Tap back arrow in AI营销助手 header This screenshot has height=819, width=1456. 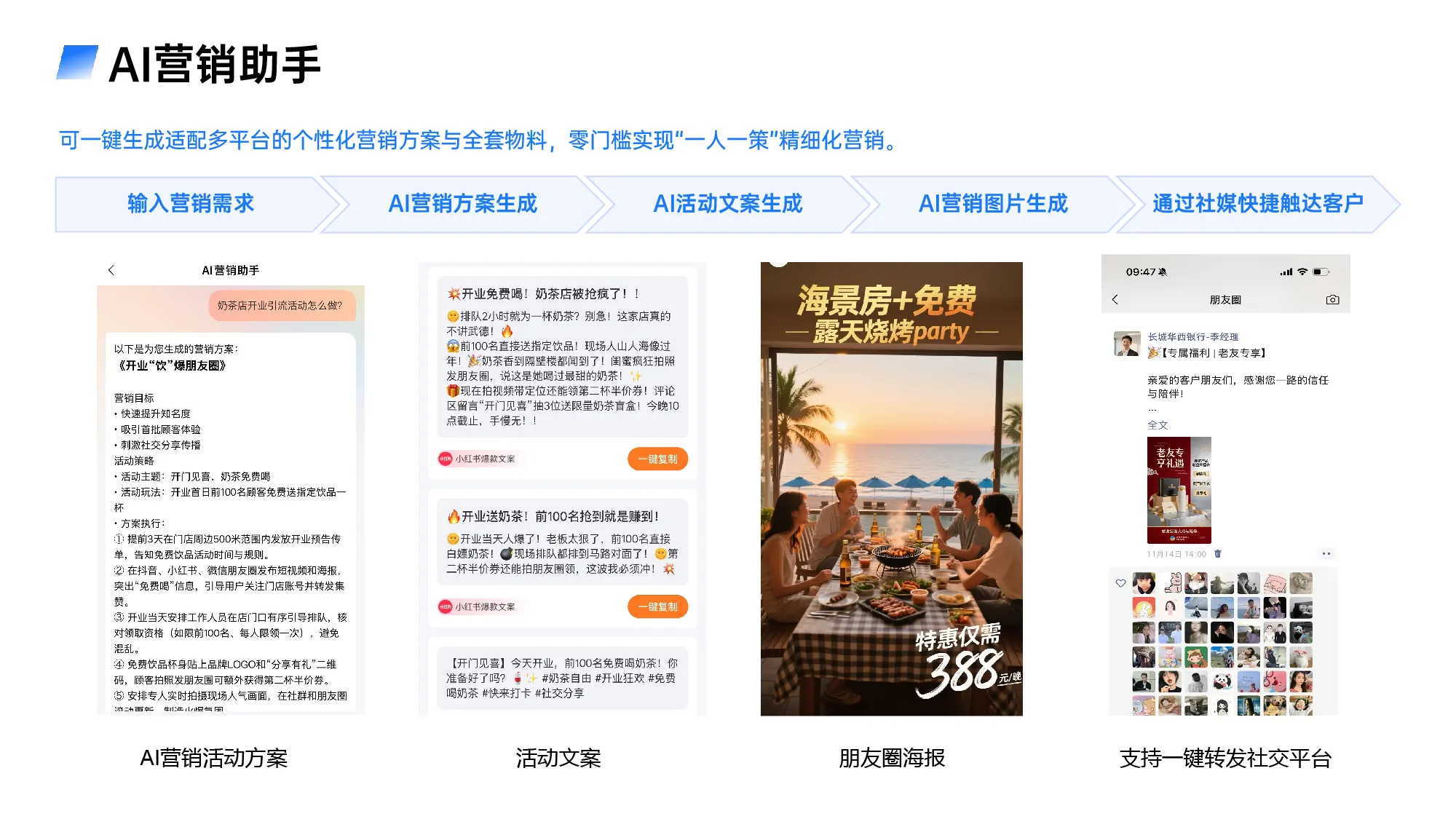click(x=111, y=270)
